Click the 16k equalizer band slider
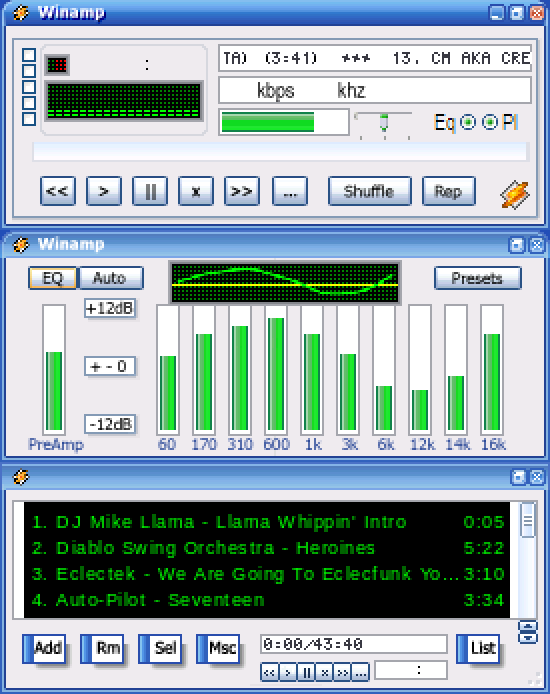550x694 pixels. 492,369
